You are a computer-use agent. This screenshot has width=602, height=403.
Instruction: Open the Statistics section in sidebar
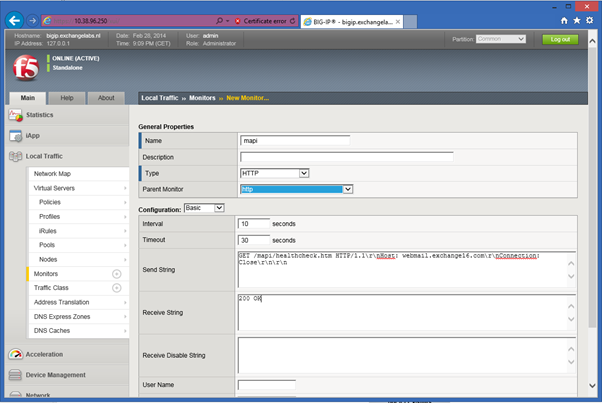(40, 115)
